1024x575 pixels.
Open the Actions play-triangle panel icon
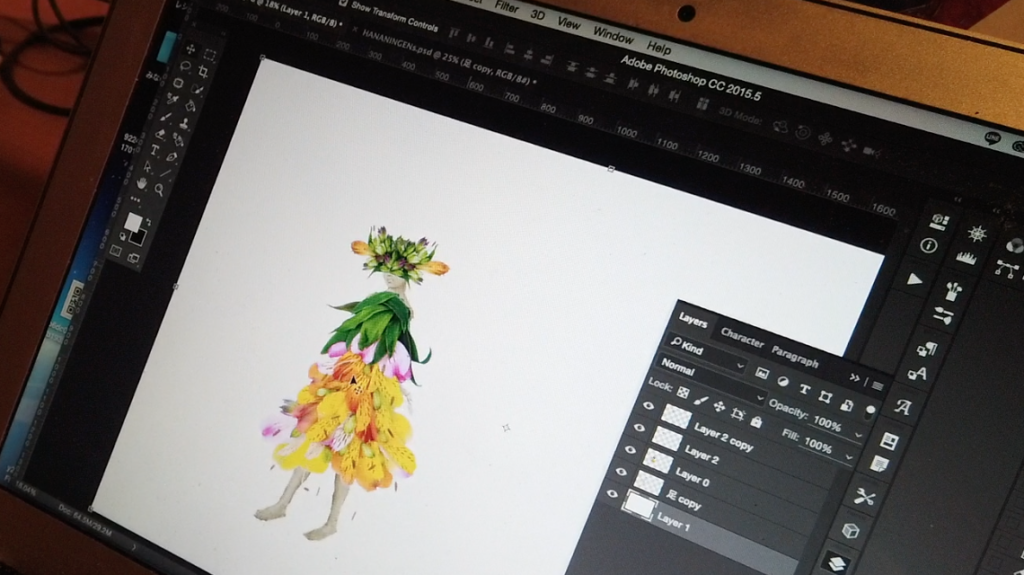click(915, 280)
